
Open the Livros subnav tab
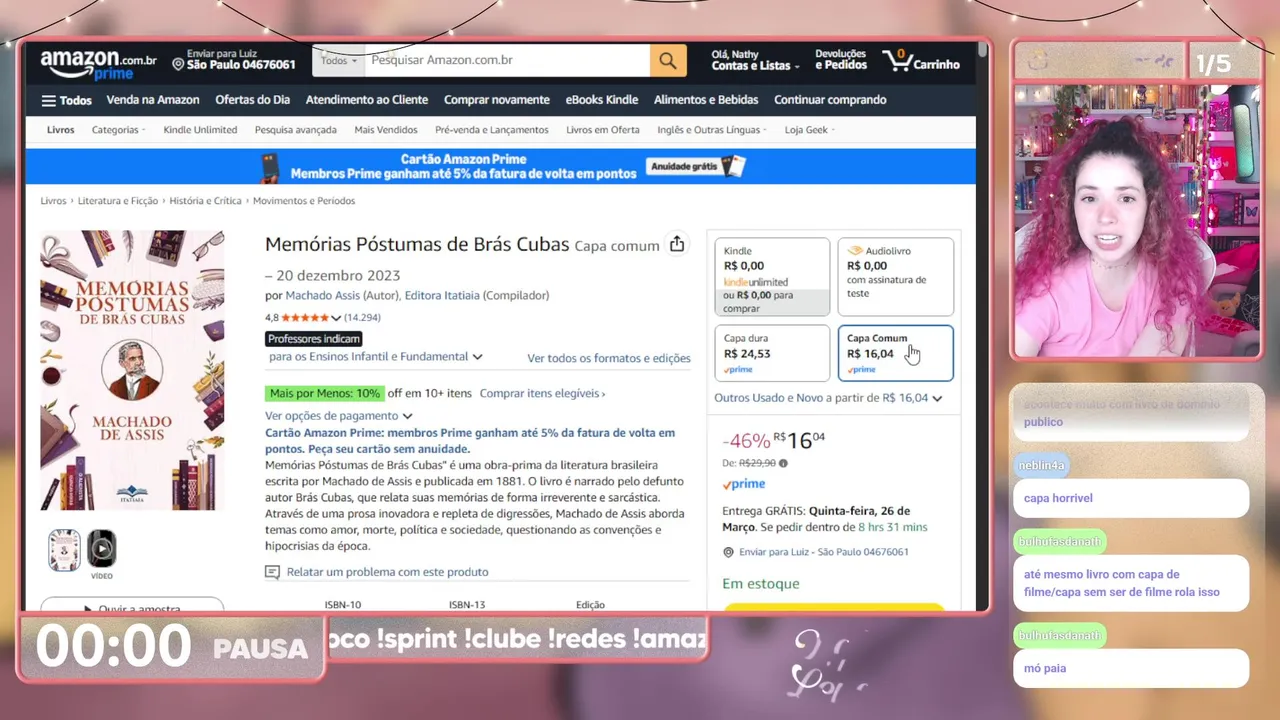(x=60, y=130)
